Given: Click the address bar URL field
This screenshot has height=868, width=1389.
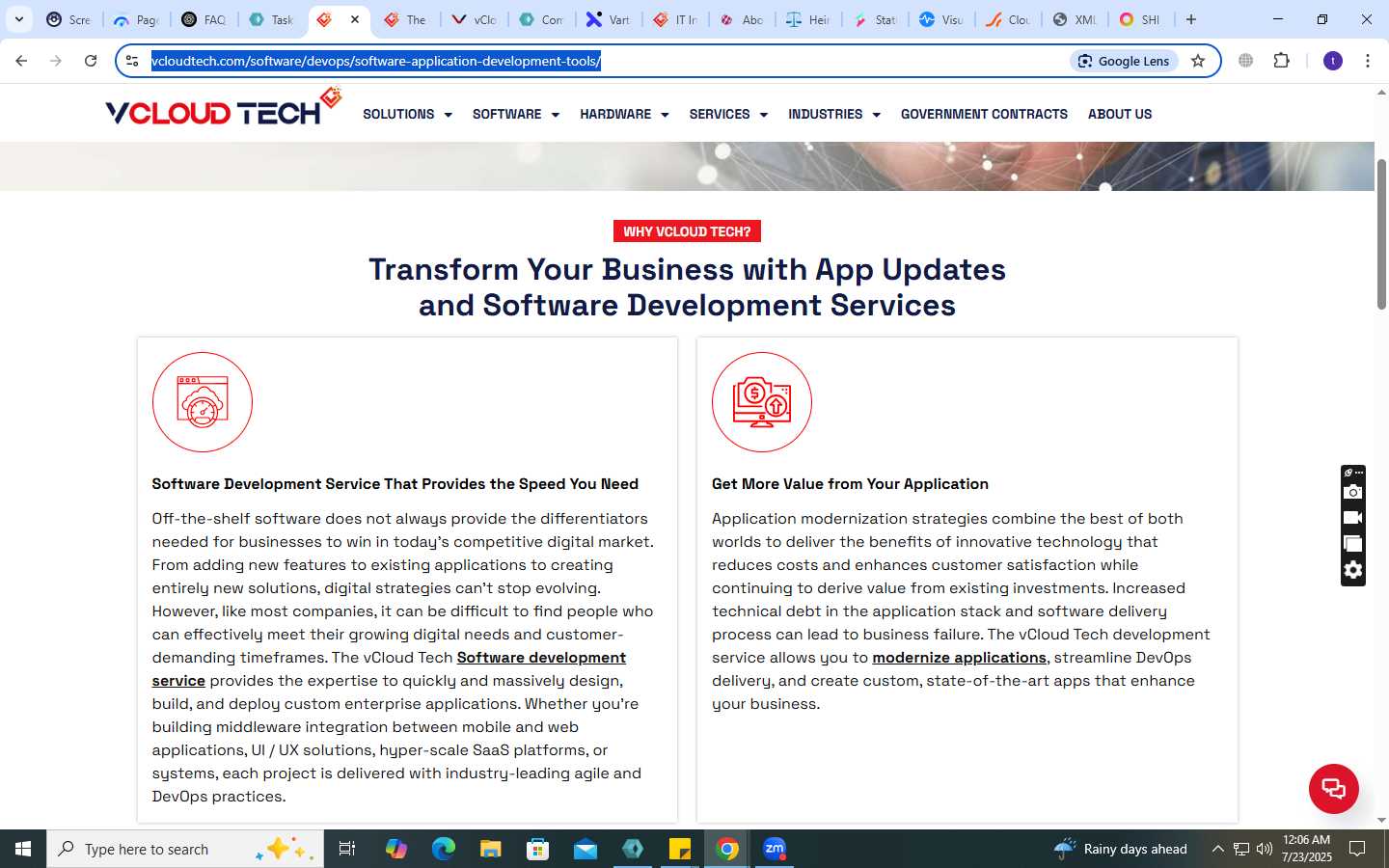Looking at the screenshot, I should (608, 61).
